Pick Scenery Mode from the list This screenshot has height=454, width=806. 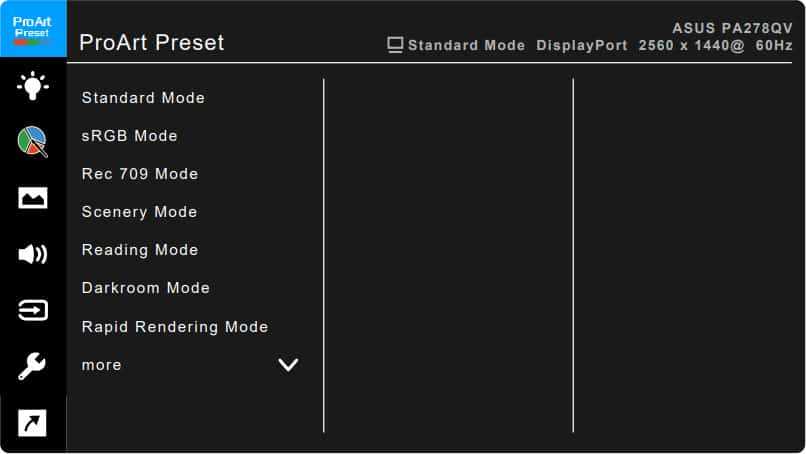click(139, 212)
